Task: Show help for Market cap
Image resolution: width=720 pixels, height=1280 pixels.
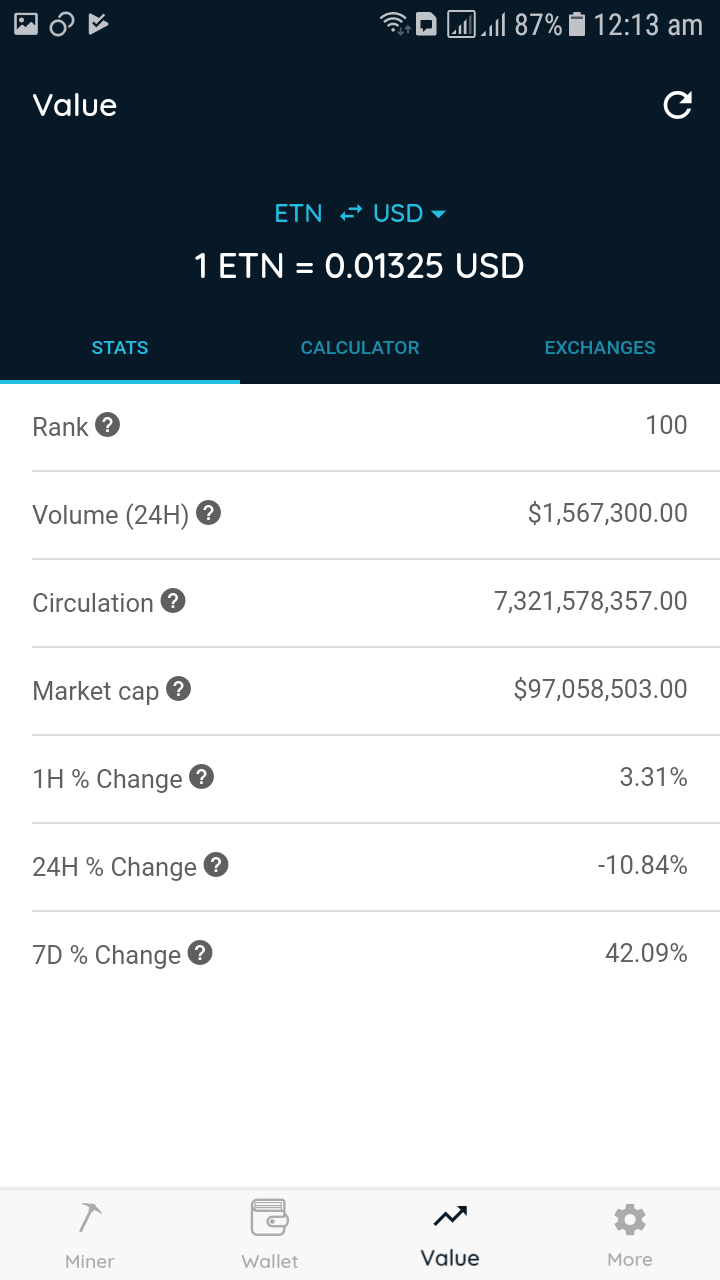Action: (178, 689)
